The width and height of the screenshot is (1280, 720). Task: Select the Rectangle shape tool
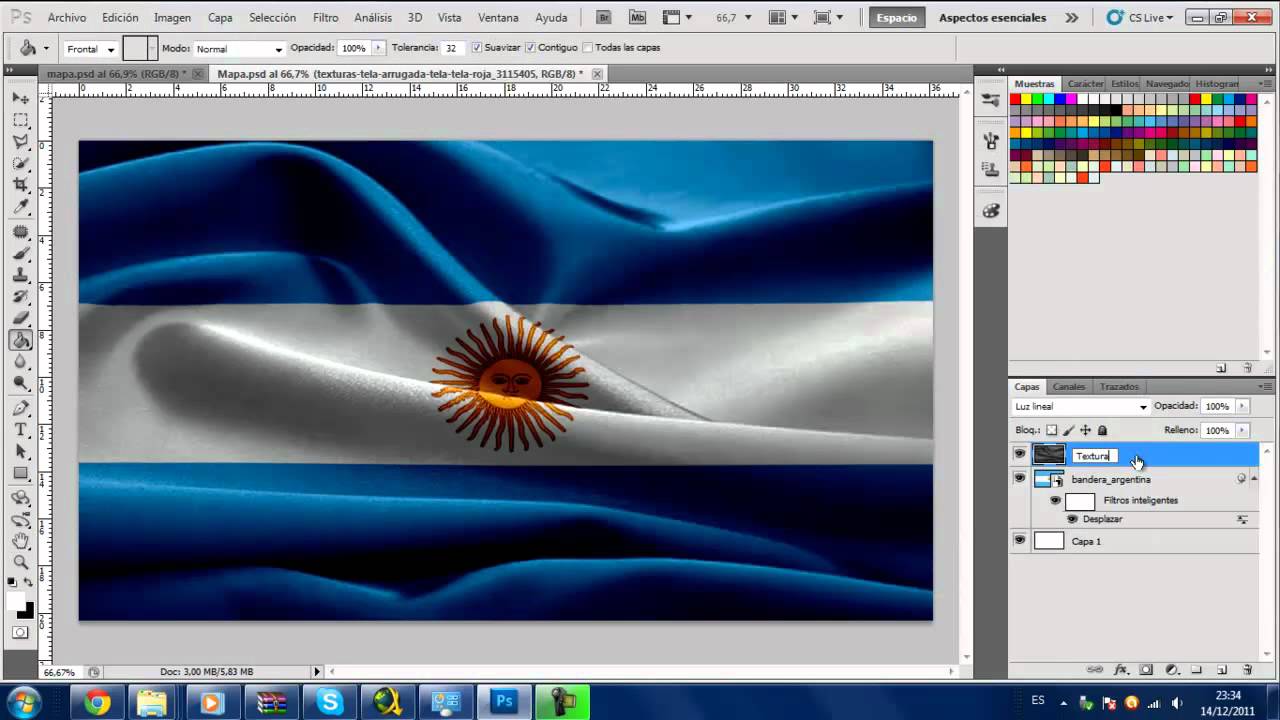[x=20, y=474]
